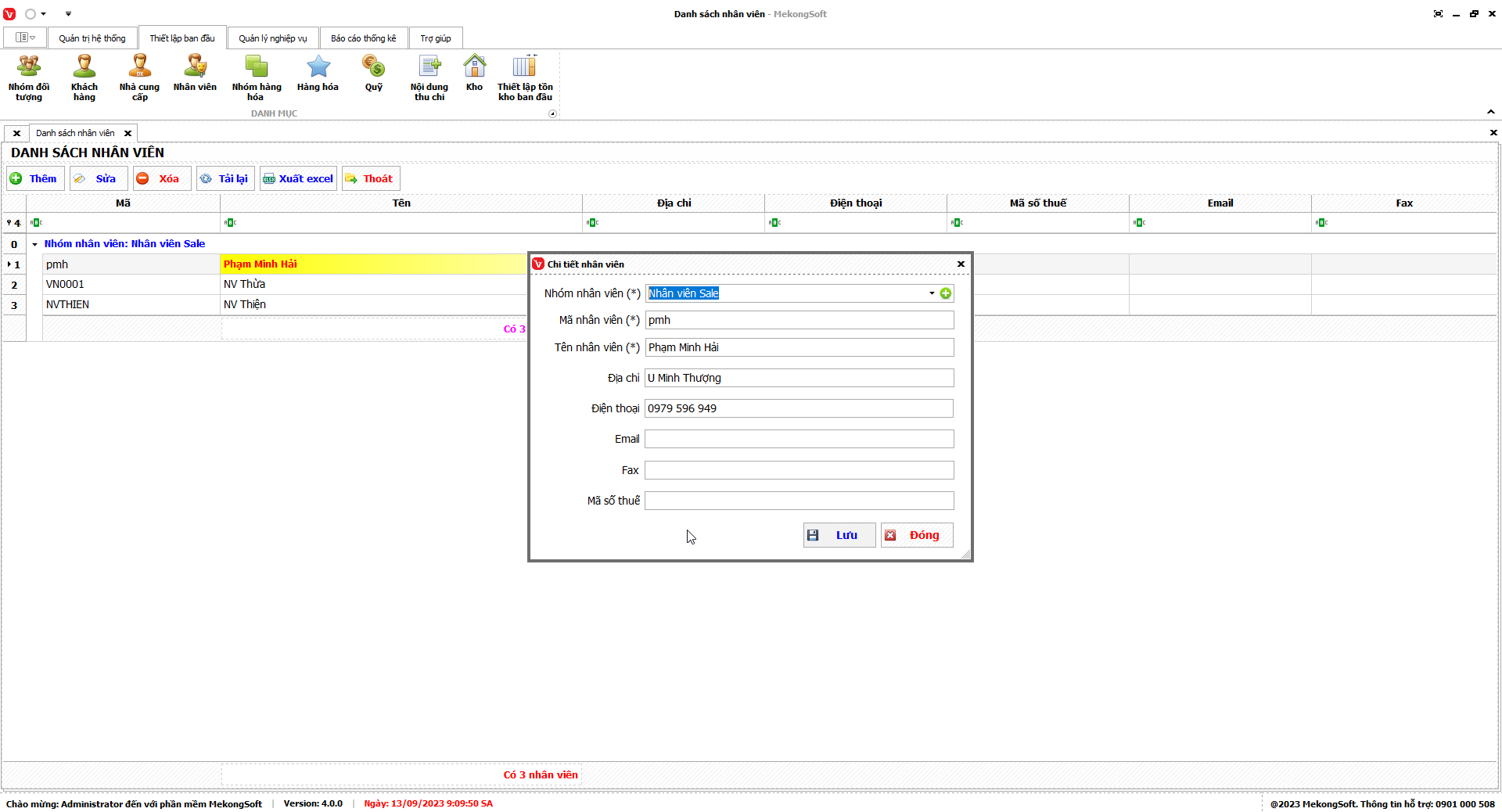Click the Địa chỉ input field
Image resolution: width=1502 pixels, height=812 pixels.
coord(800,378)
